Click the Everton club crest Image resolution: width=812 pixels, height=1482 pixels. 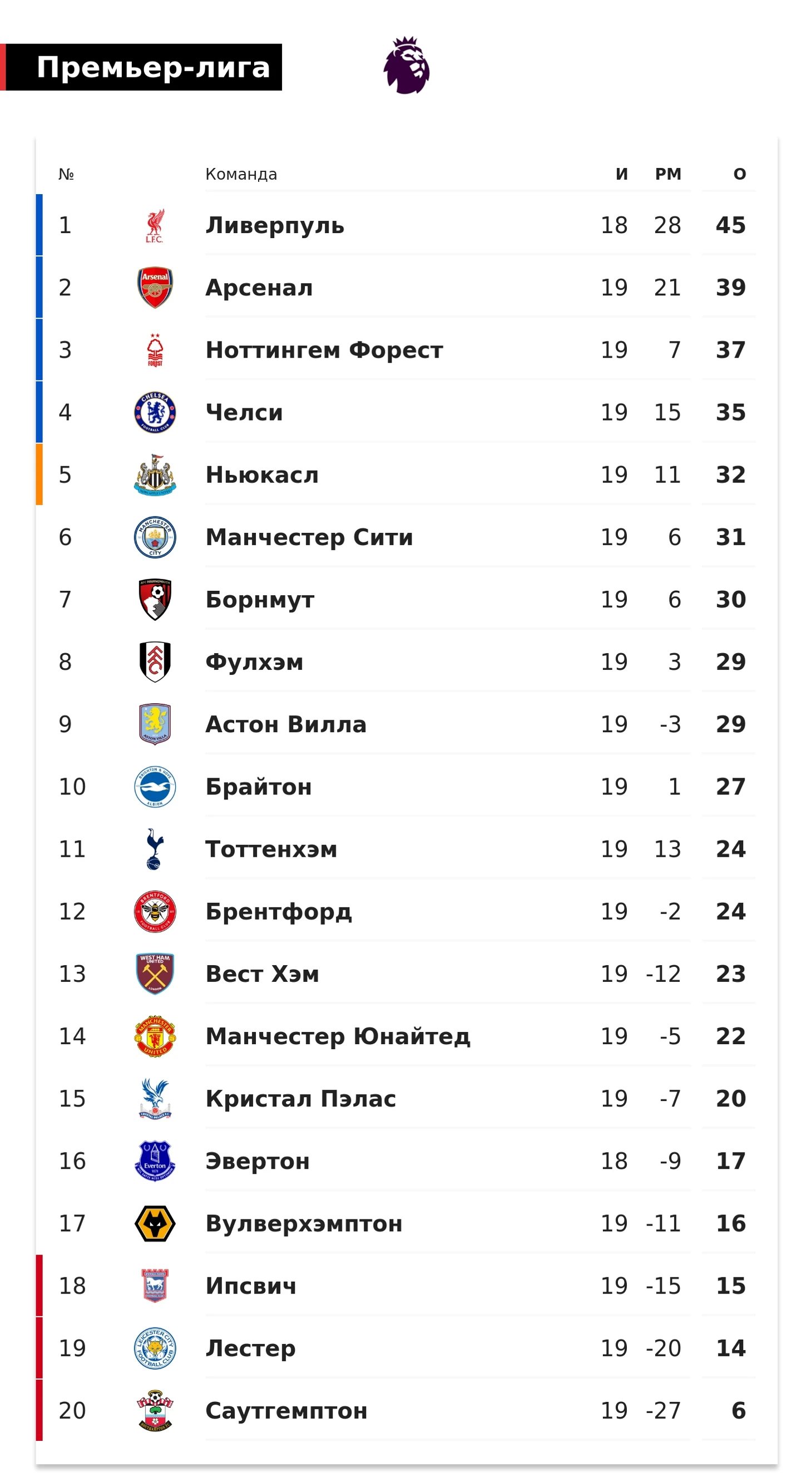point(155,1160)
